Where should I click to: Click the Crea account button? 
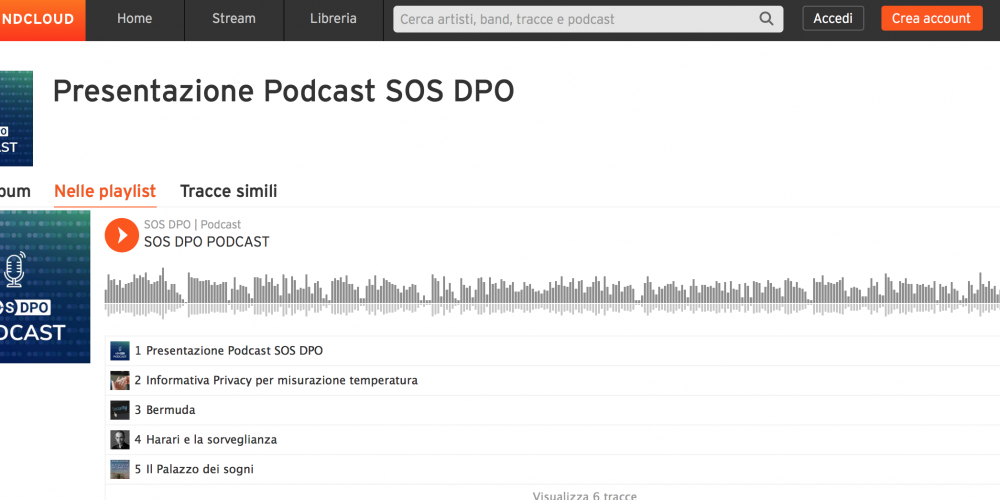(x=931, y=18)
